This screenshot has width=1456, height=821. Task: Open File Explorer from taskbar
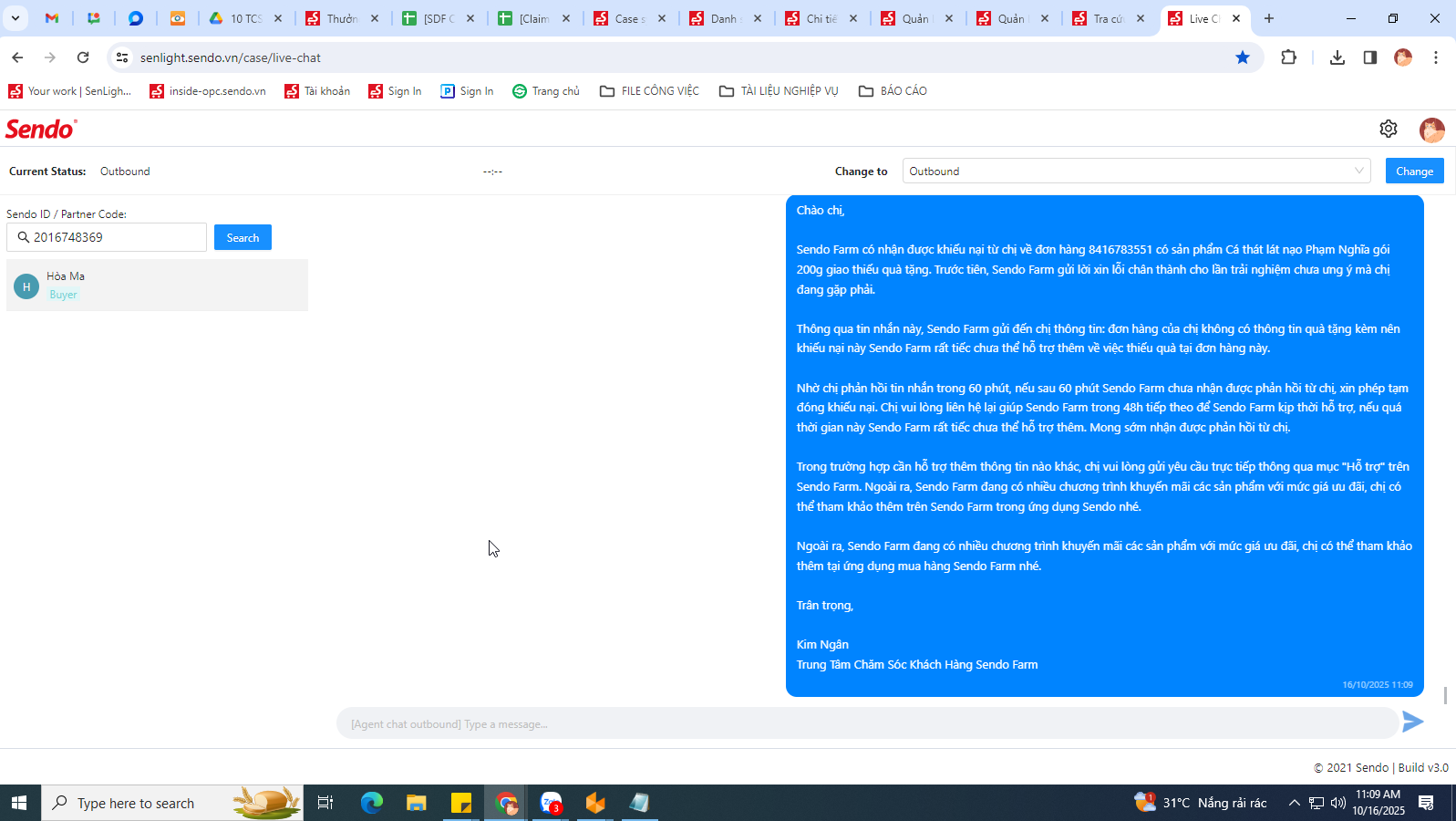pyautogui.click(x=416, y=803)
